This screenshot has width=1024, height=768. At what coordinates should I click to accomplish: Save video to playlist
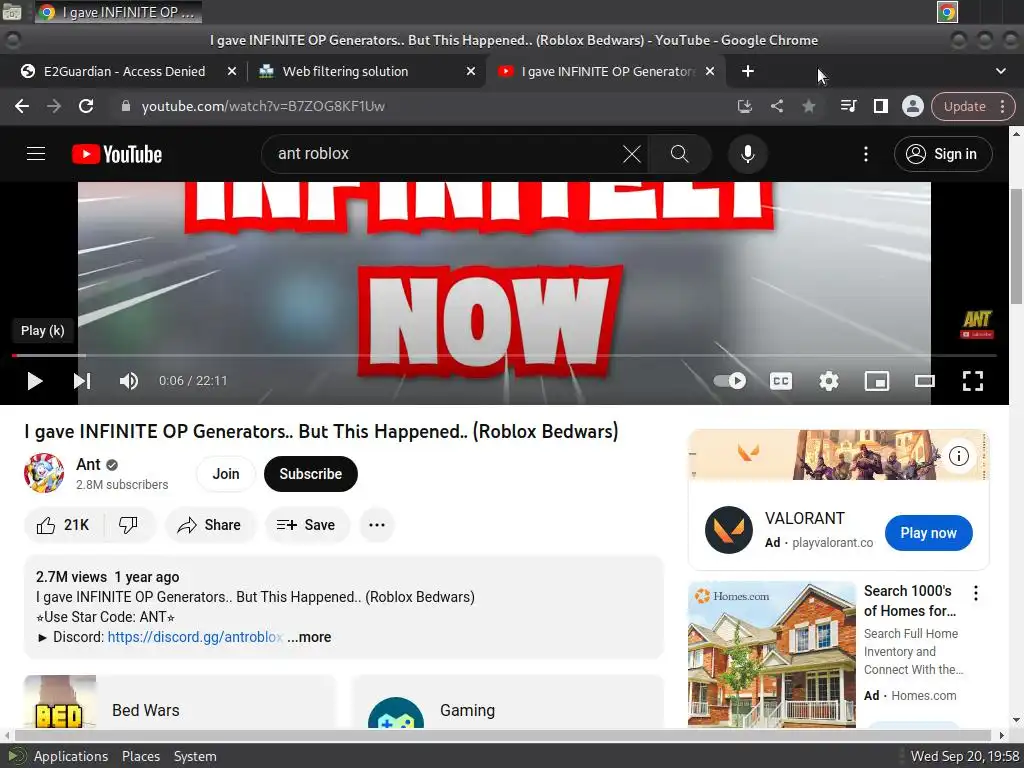coord(306,525)
